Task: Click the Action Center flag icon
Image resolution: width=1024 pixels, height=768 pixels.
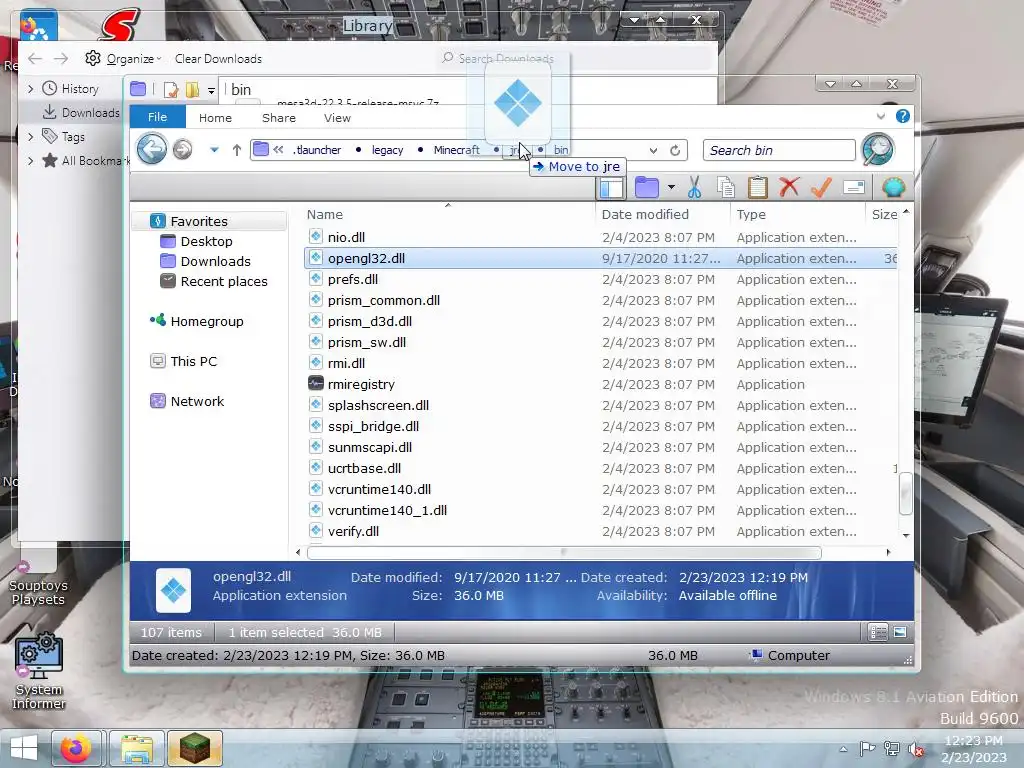Action: pyautogui.click(x=867, y=748)
